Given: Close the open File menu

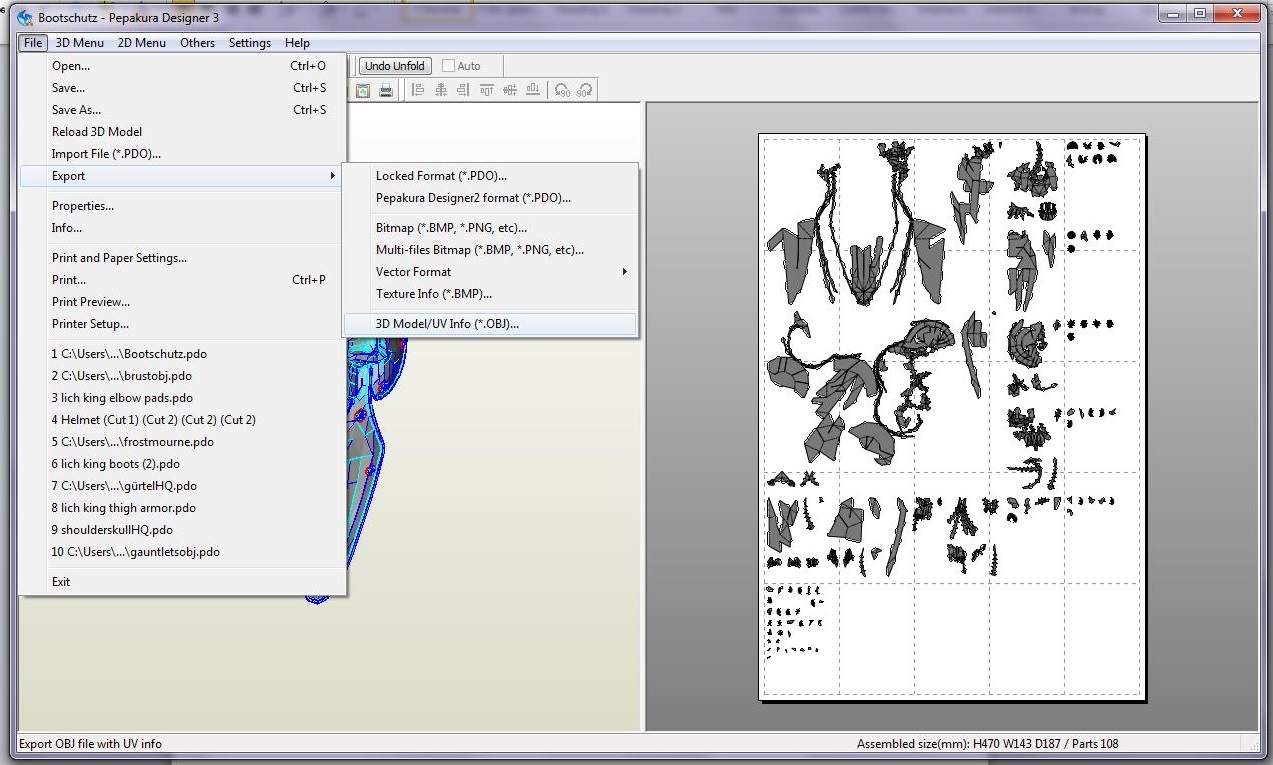Looking at the screenshot, I should [33, 43].
